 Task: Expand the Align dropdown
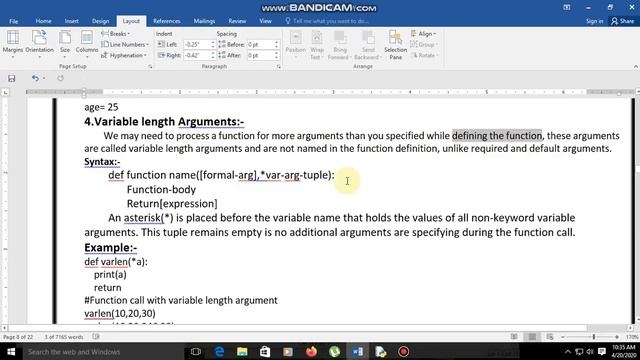[x=423, y=34]
